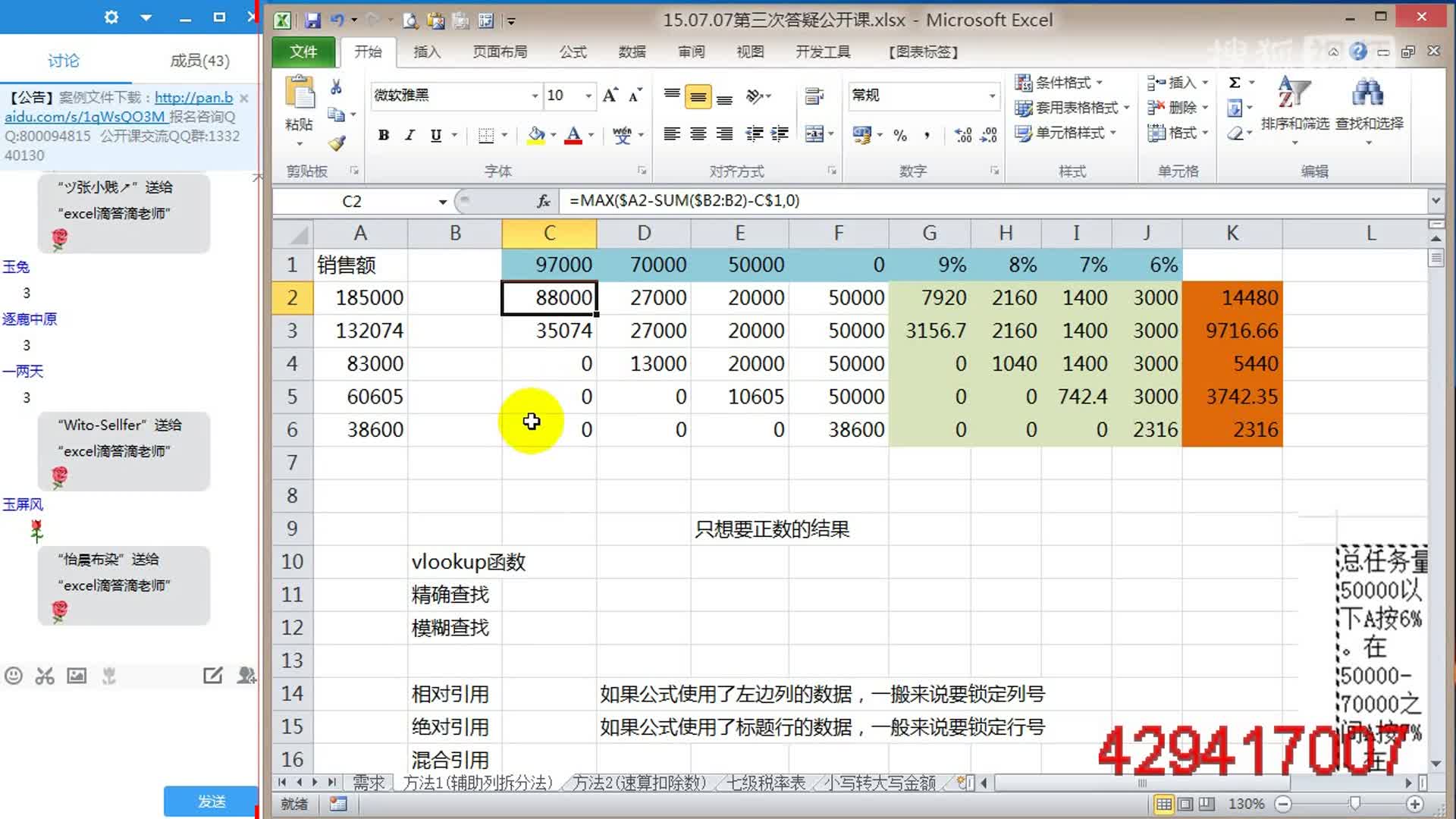Image resolution: width=1456 pixels, height=819 pixels.
Task: Open the borders dropdown arrow
Action: [504, 135]
